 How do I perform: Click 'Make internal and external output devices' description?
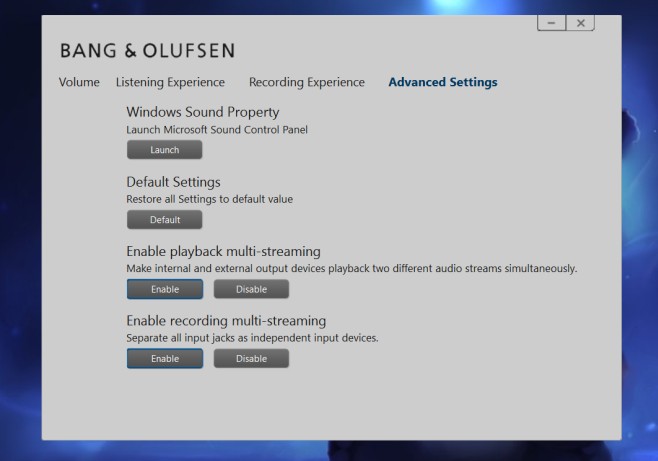click(x=352, y=268)
